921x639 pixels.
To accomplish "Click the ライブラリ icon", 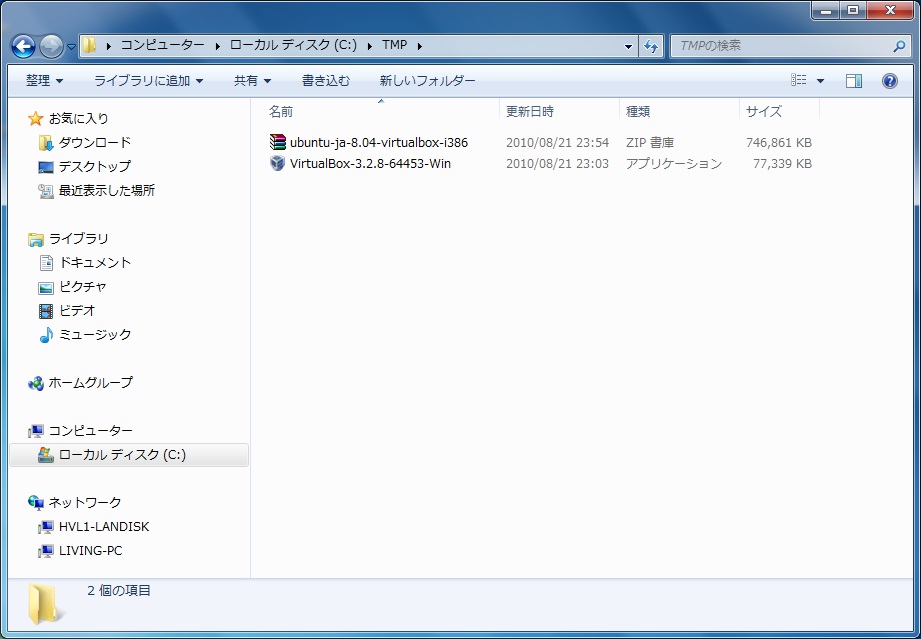I will point(36,239).
